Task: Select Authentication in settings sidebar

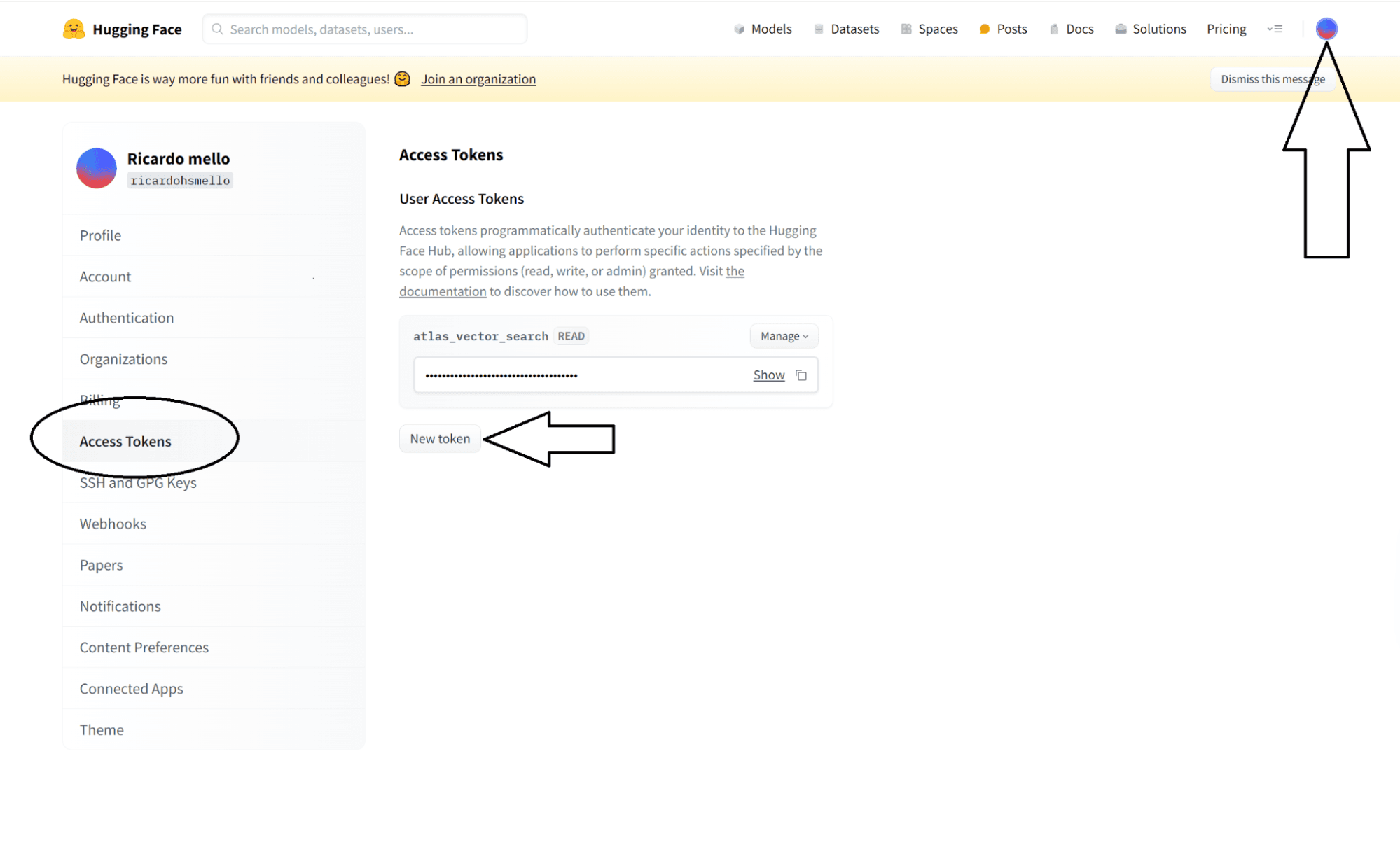Action: click(x=214, y=318)
